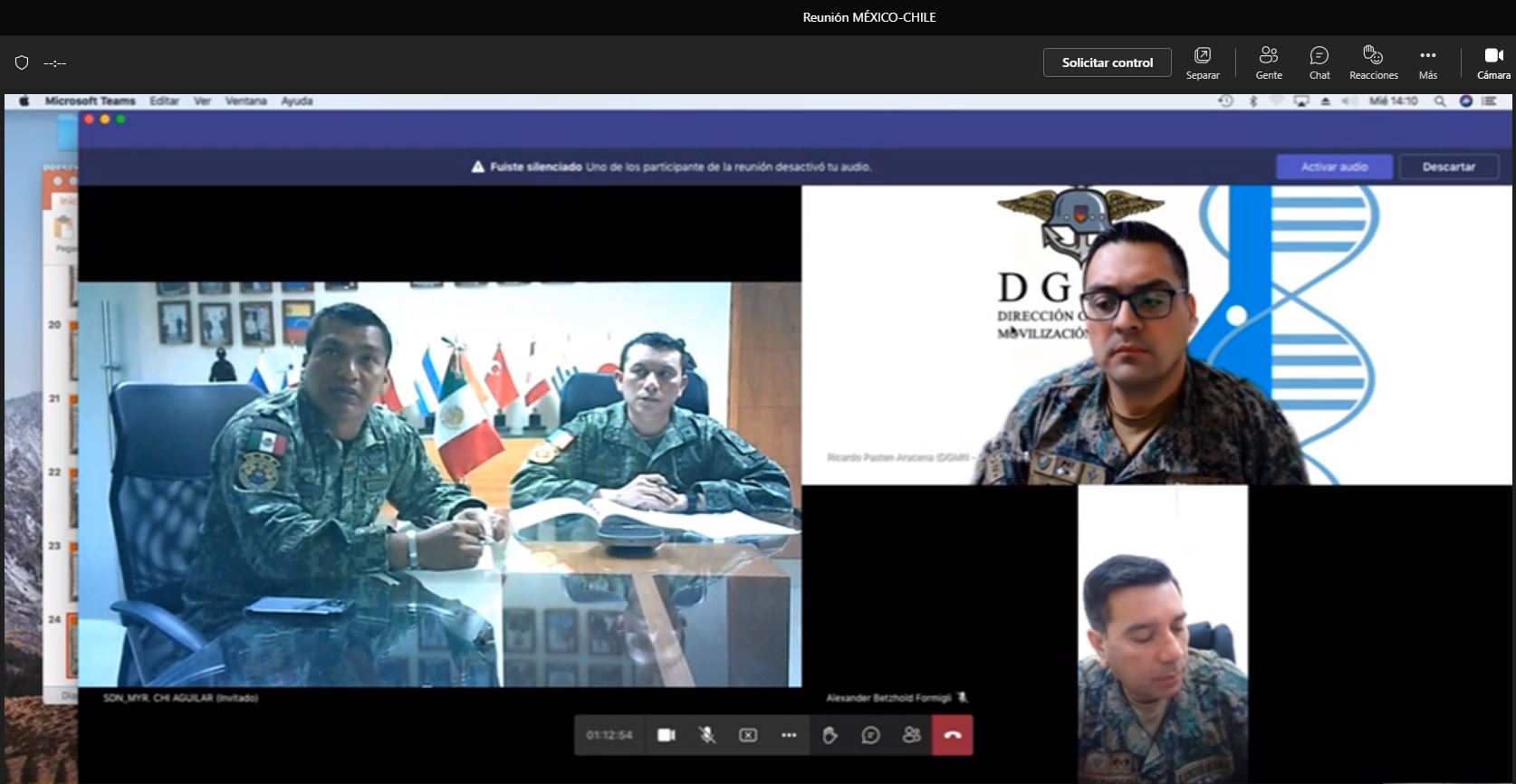Click the Solicitar control button
Viewport: 1516px width, 784px height.
[1107, 62]
